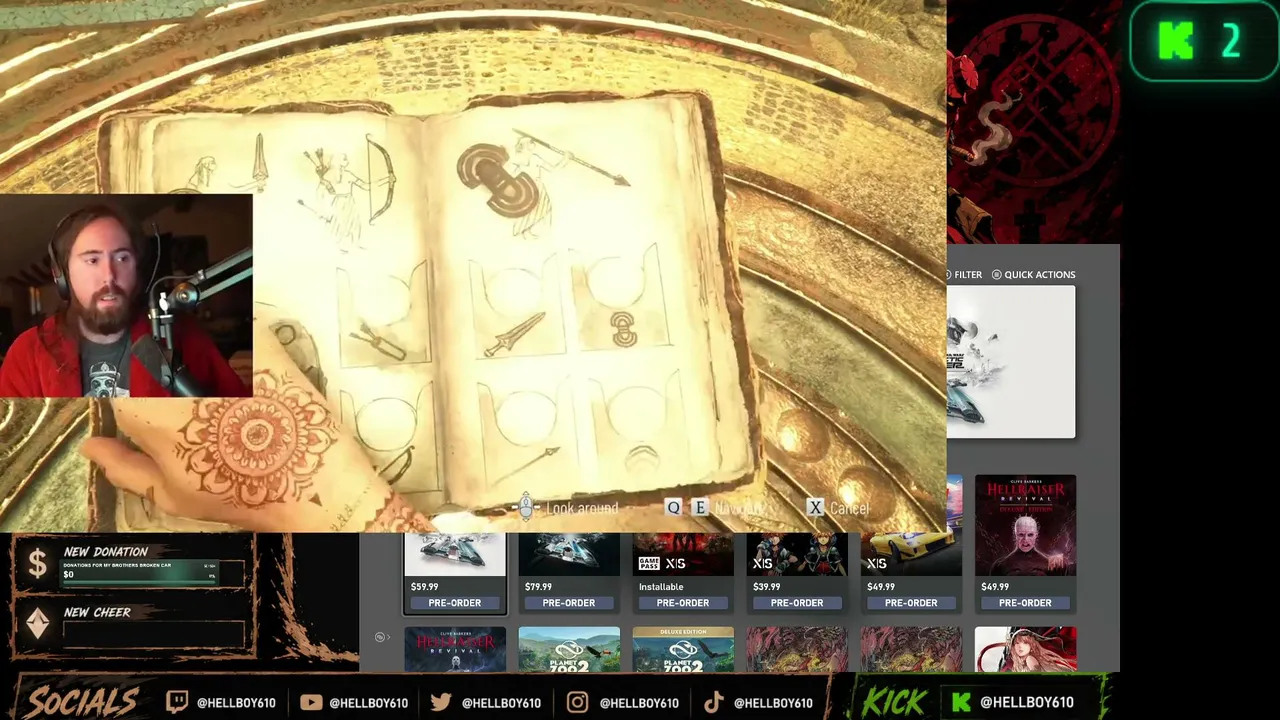Click the Look around prompt text
1280x720 pixels.
pyautogui.click(x=582, y=509)
